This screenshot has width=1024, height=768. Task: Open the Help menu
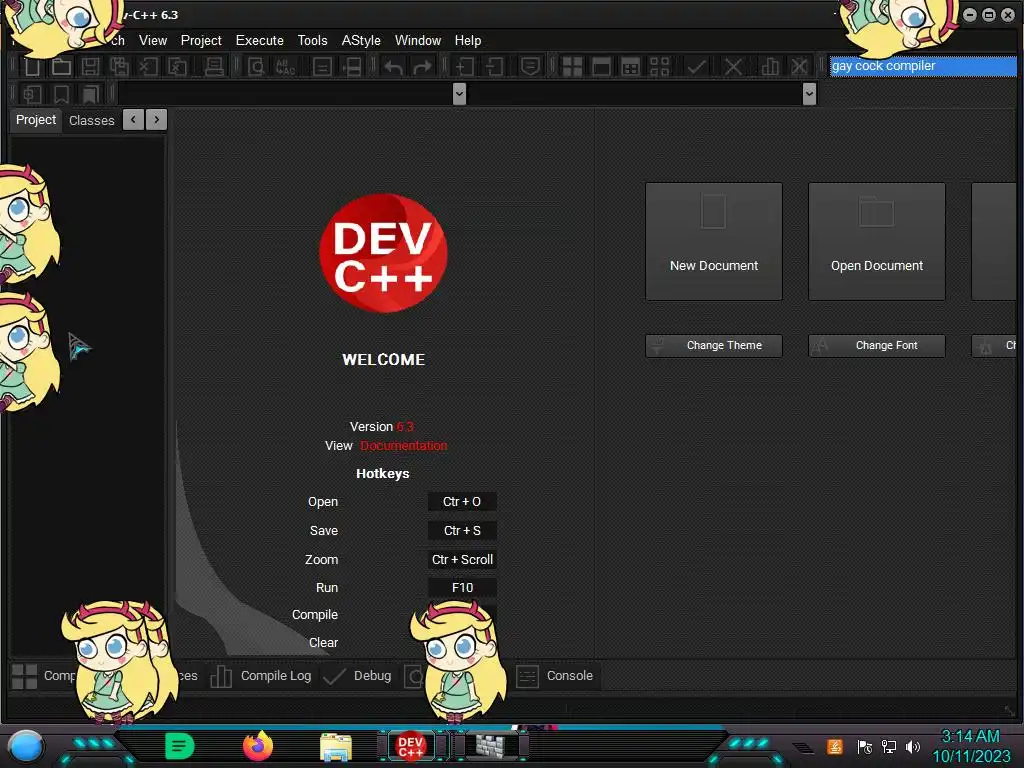[468, 40]
